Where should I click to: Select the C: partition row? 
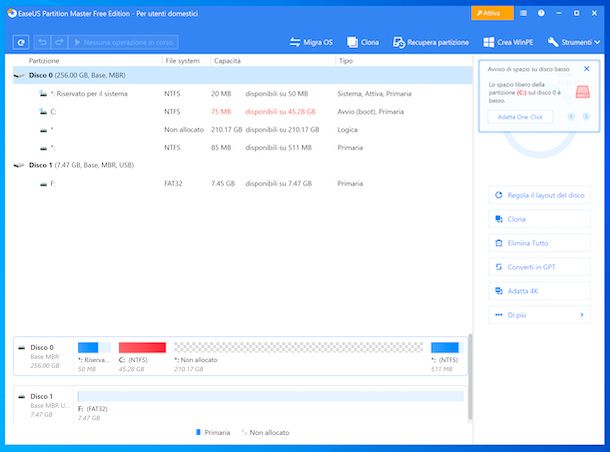point(242,112)
